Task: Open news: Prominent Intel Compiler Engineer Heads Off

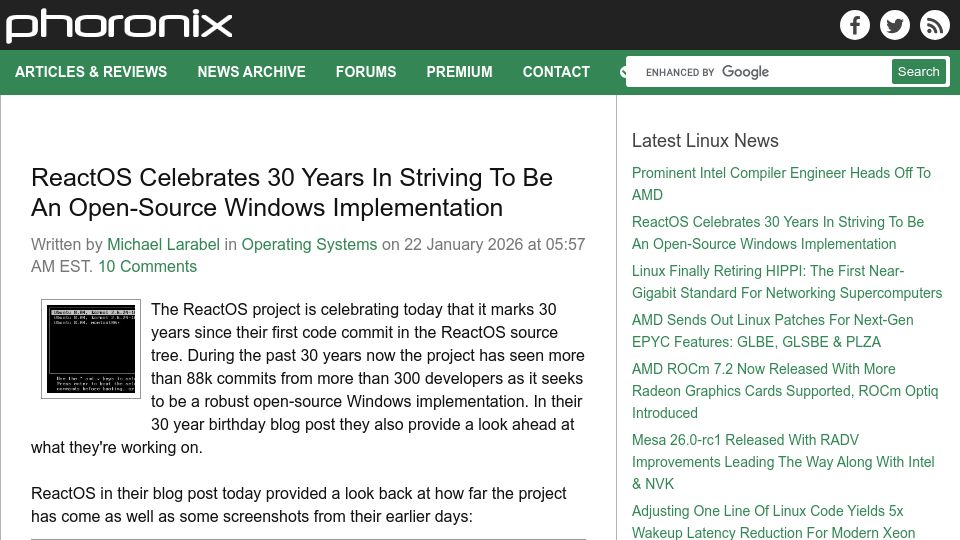Action: click(x=781, y=184)
